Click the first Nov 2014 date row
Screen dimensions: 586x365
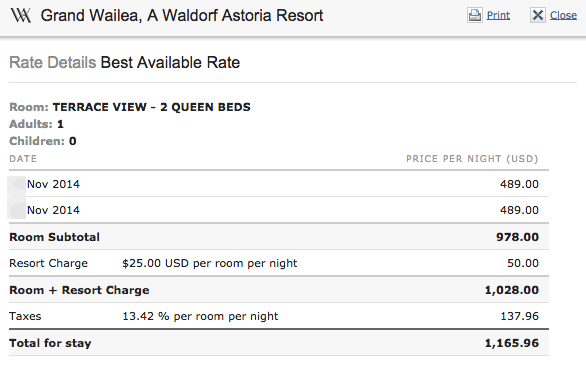(x=279, y=184)
